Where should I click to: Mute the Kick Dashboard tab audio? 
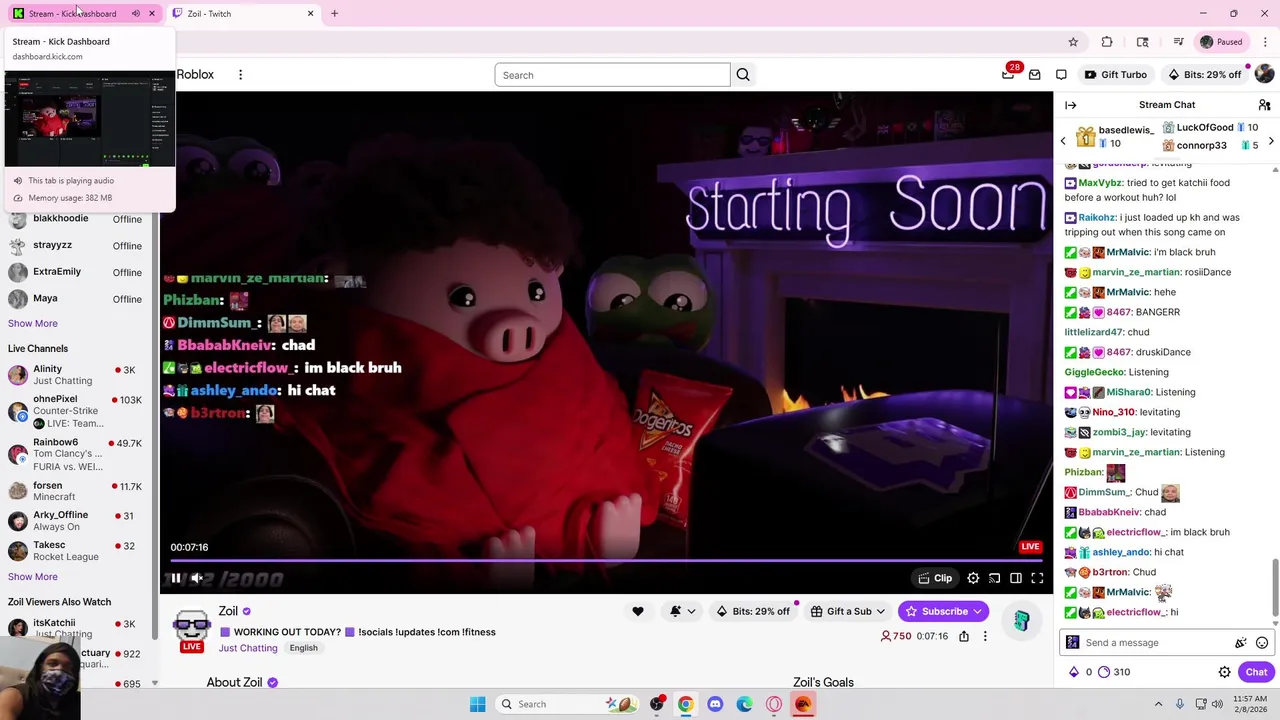point(136,13)
